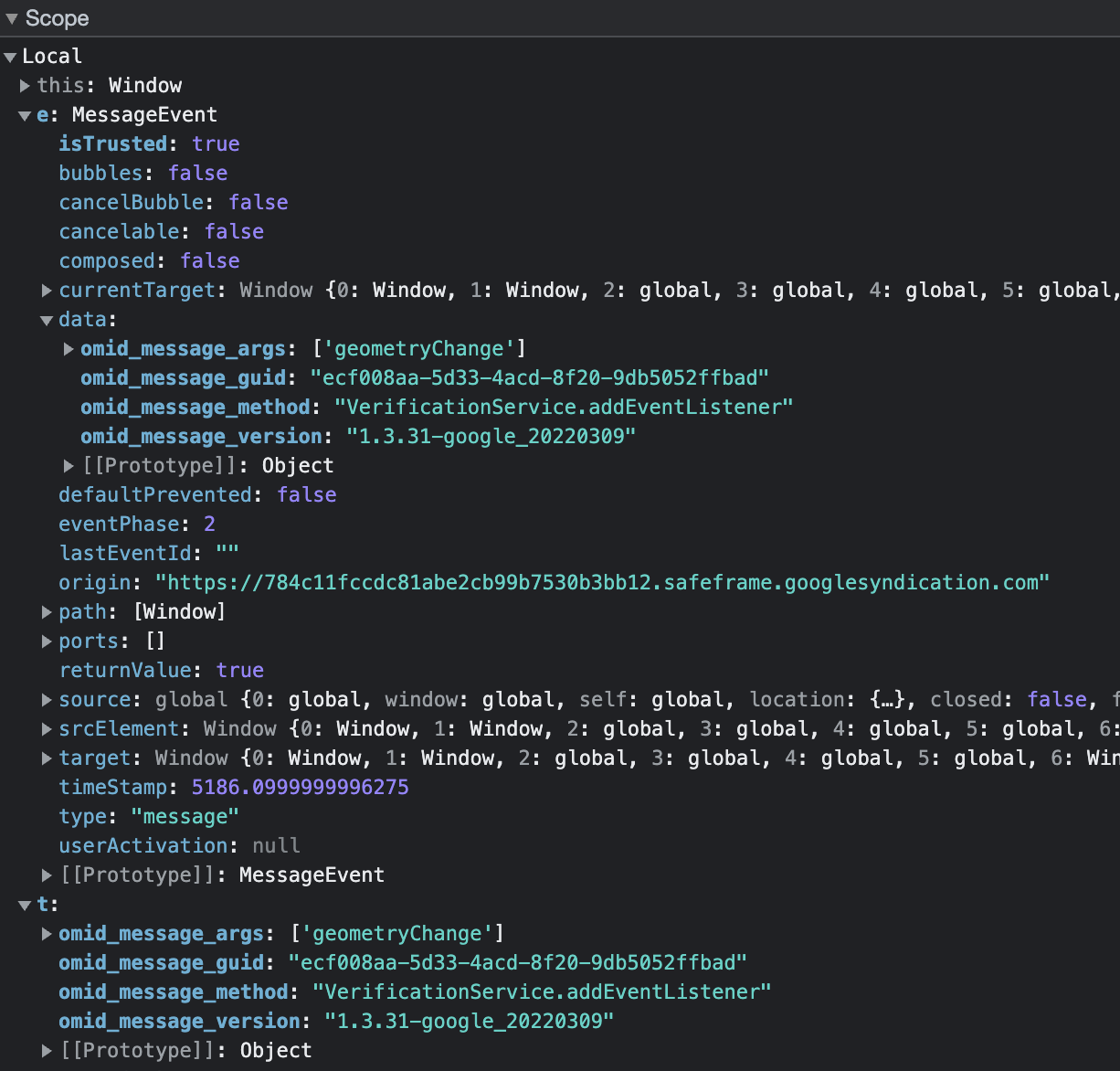Expand the currentTarget property

[47, 290]
